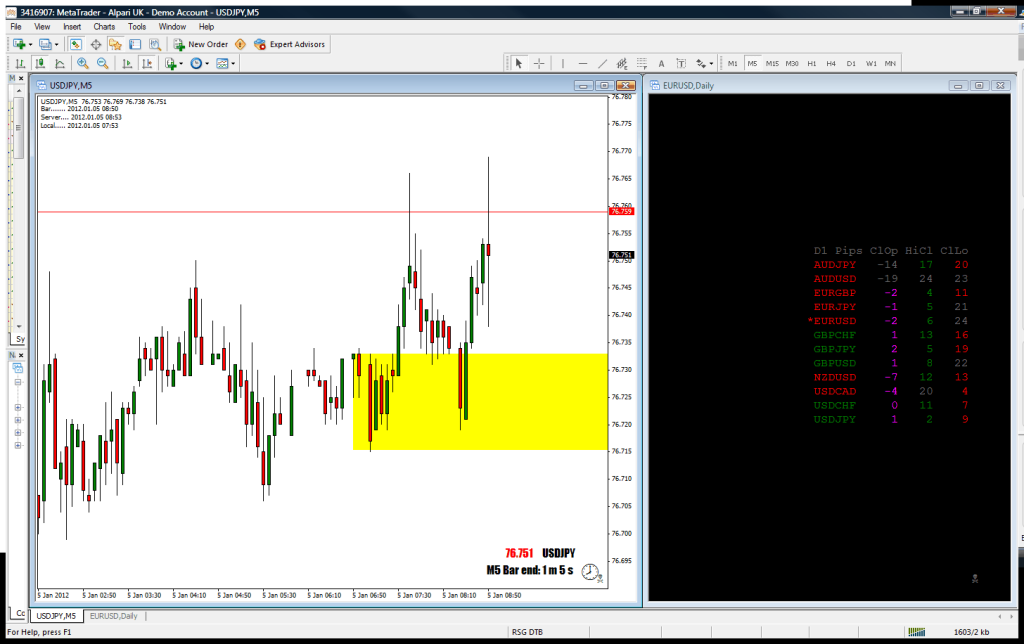Set timeframe to H4
The width and height of the screenshot is (1024, 644).
tap(831, 63)
